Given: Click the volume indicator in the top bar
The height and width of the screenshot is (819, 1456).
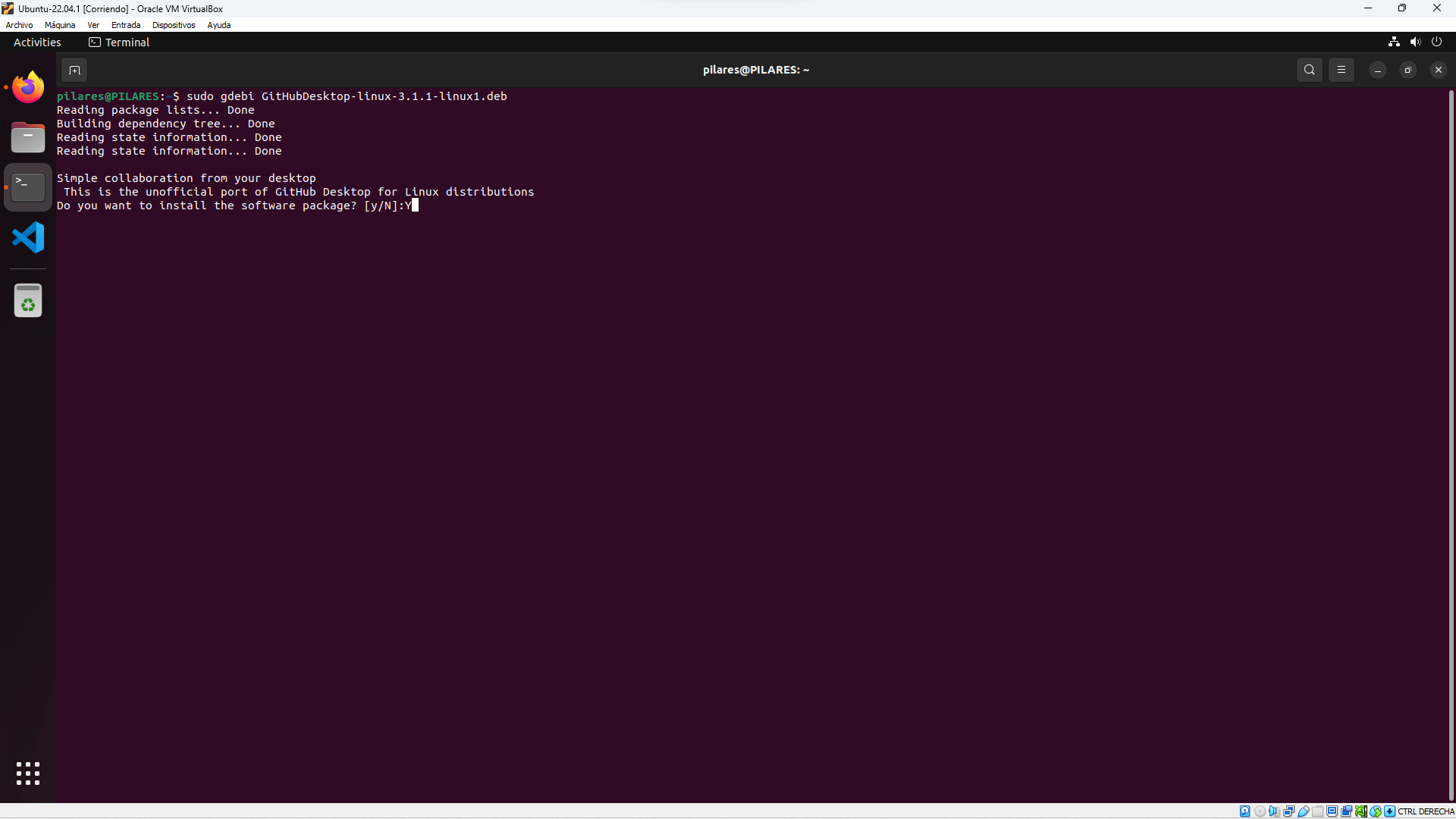Looking at the screenshot, I should tap(1416, 42).
